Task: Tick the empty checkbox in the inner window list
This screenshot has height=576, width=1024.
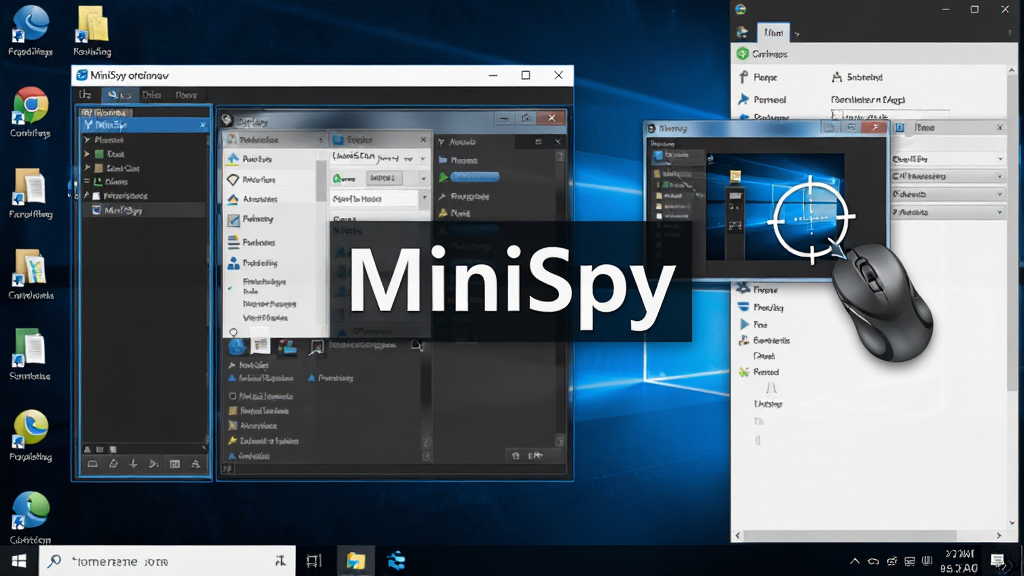Action: pos(232,396)
